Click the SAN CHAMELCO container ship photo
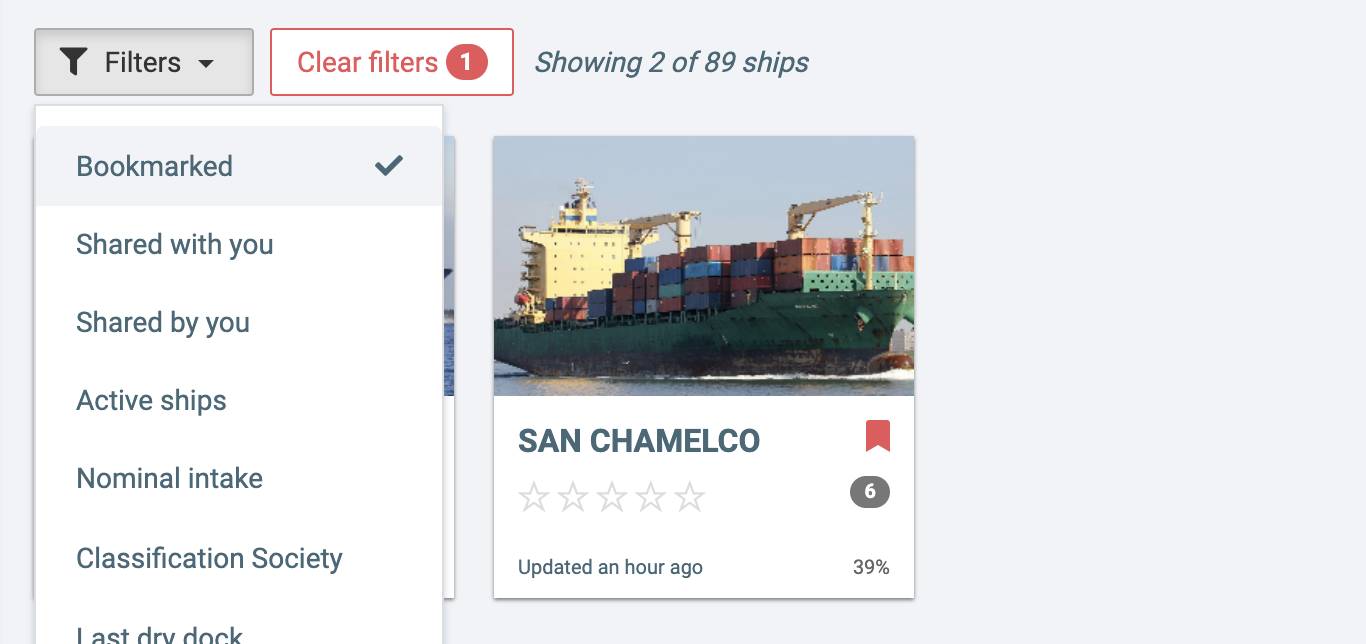Viewport: 1366px width, 644px height. 704,266
